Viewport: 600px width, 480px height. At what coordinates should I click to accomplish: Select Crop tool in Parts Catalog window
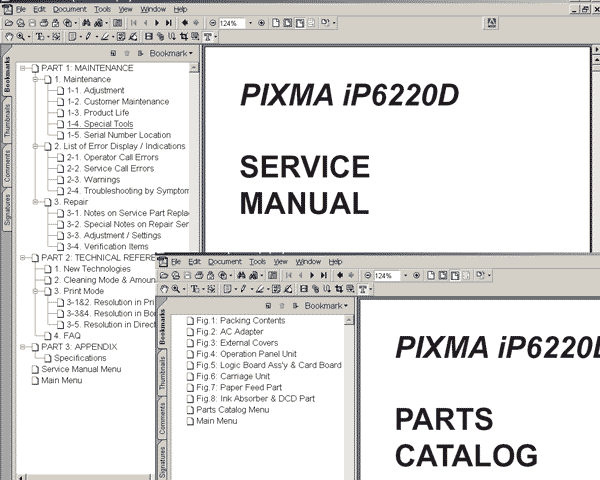pyautogui.click(x=339, y=289)
